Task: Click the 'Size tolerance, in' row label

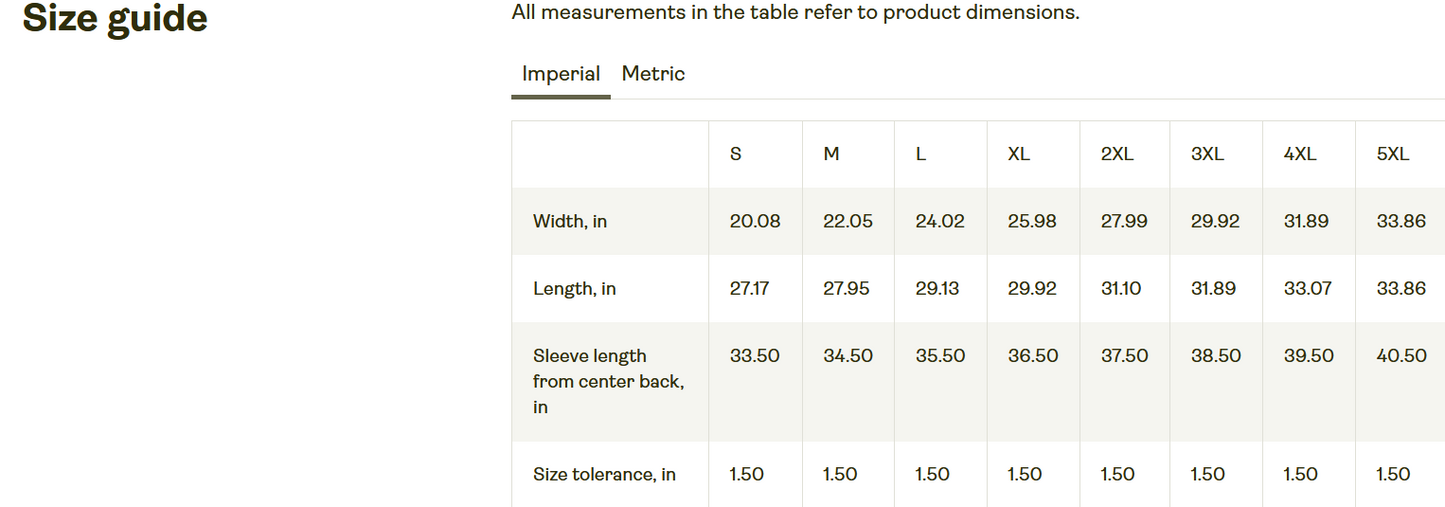Action: click(604, 475)
